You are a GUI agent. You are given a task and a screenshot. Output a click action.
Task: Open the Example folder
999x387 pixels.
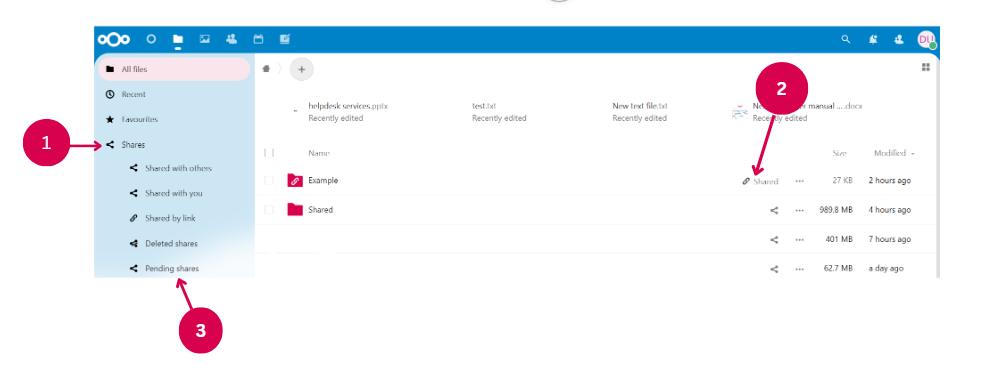click(x=323, y=180)
